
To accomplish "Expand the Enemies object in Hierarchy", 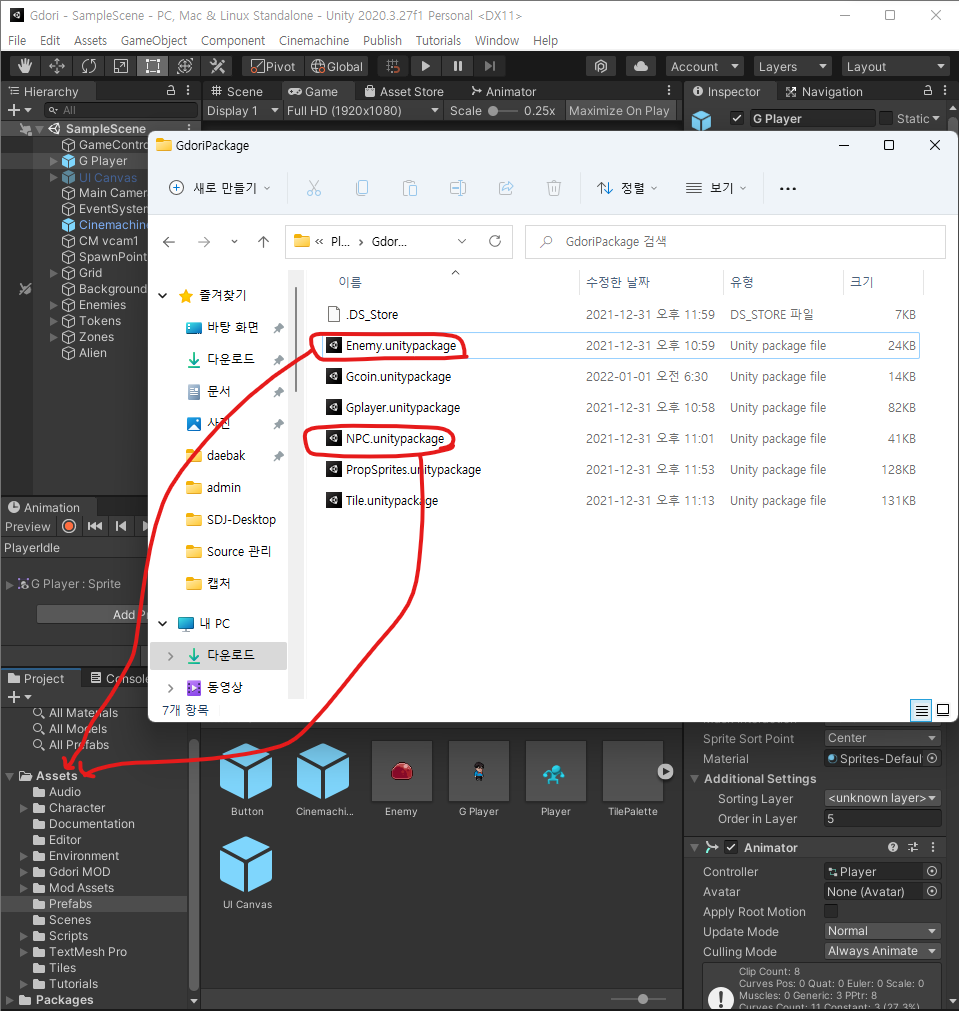I will [x=54, y=305].
